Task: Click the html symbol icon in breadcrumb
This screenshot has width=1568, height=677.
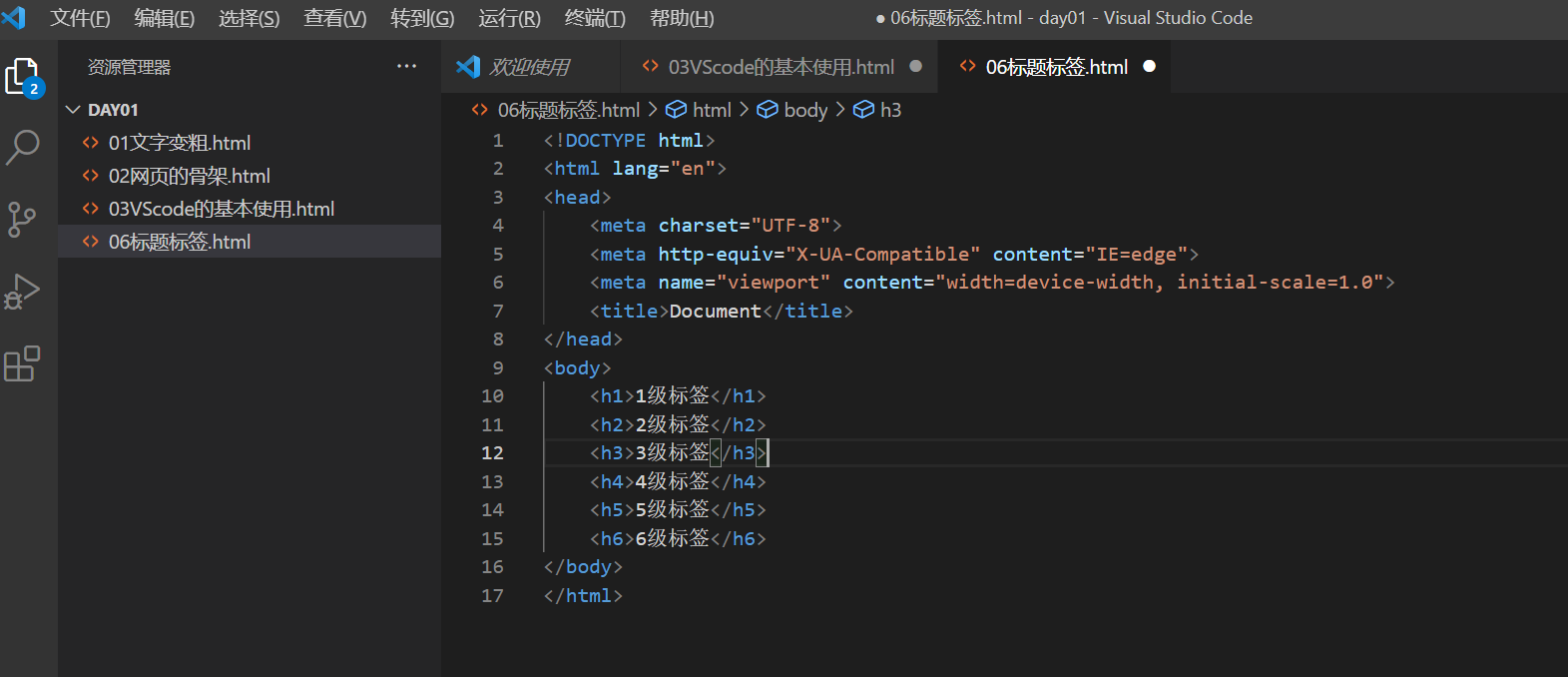Action: [x=676, y=109]
